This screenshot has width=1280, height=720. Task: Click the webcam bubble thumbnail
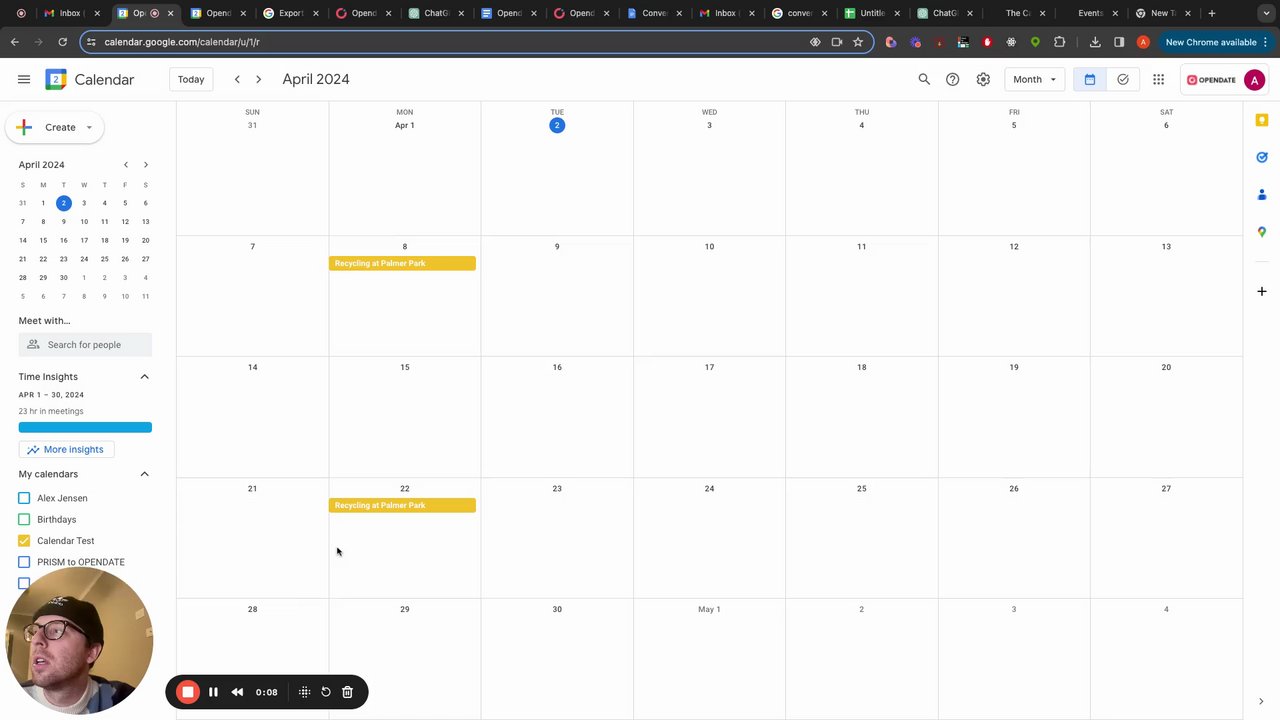80,640
